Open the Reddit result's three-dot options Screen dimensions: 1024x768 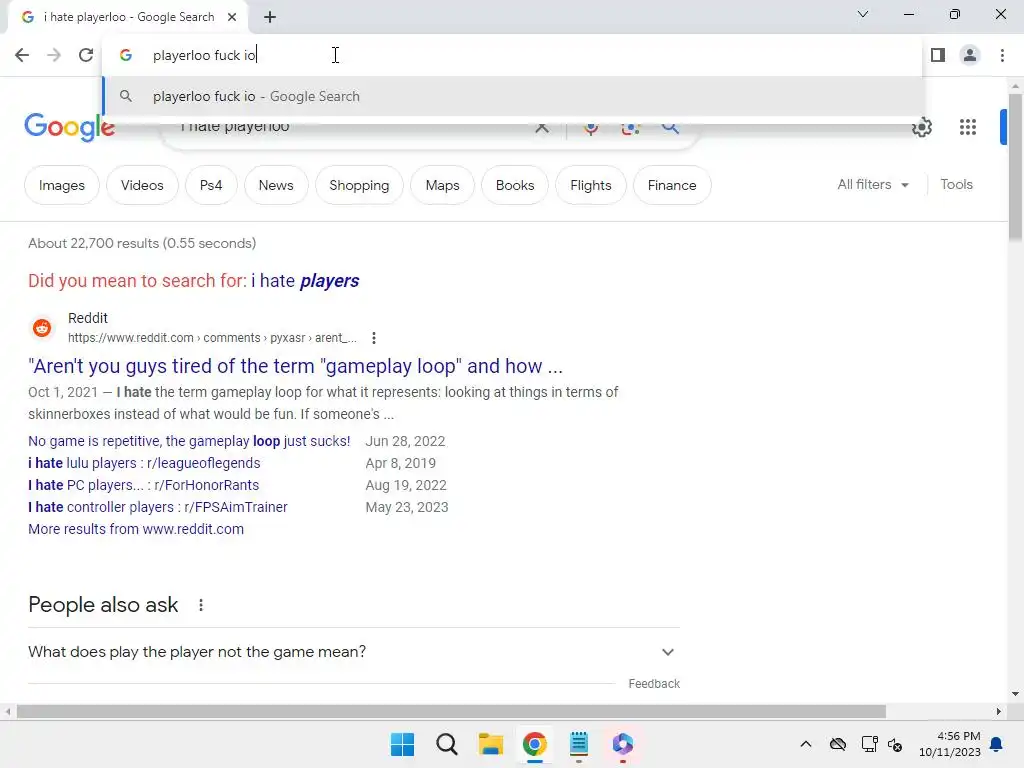(374, 338)
